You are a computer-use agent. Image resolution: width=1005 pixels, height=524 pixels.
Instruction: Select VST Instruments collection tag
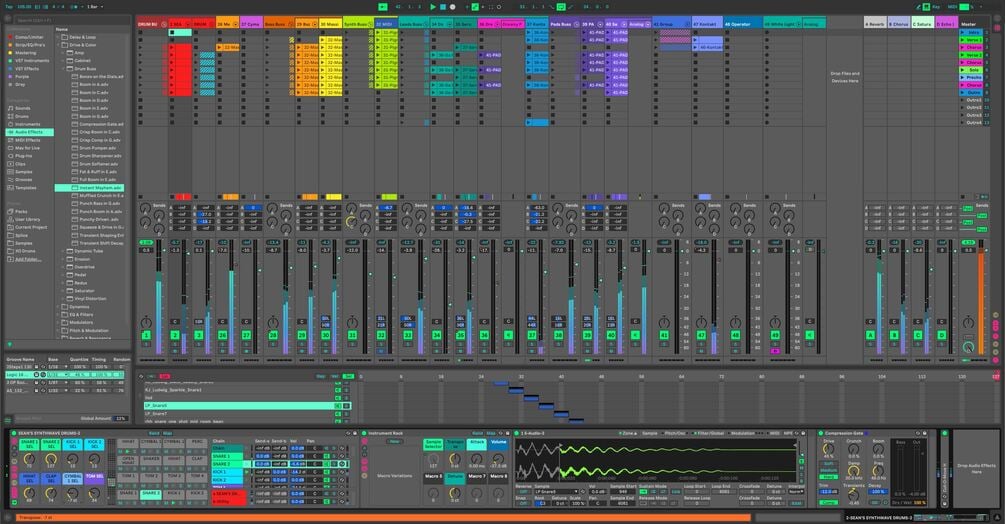[x=31, y=60]
